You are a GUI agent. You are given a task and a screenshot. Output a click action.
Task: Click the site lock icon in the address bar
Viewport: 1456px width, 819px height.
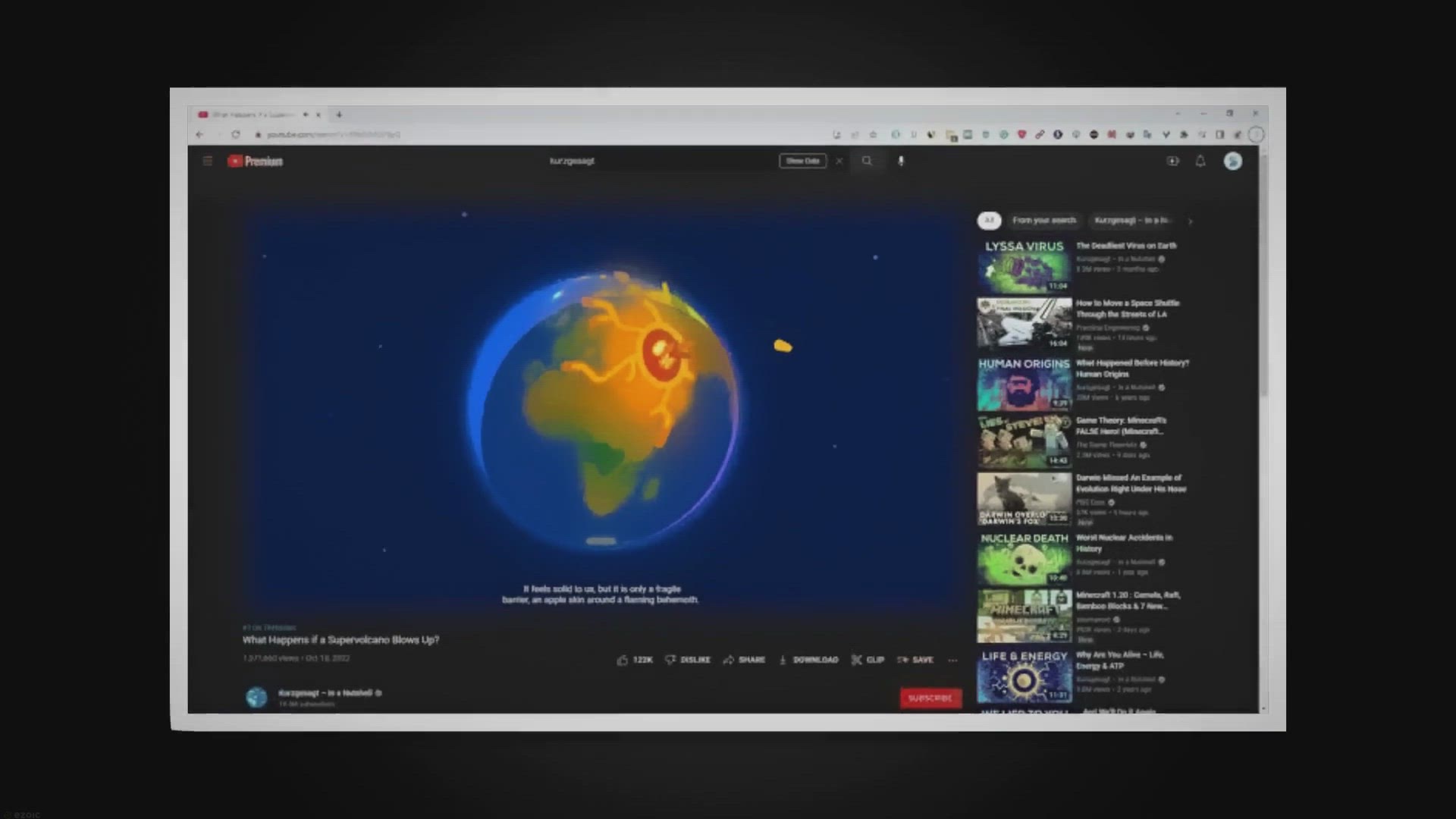point(258,134)
